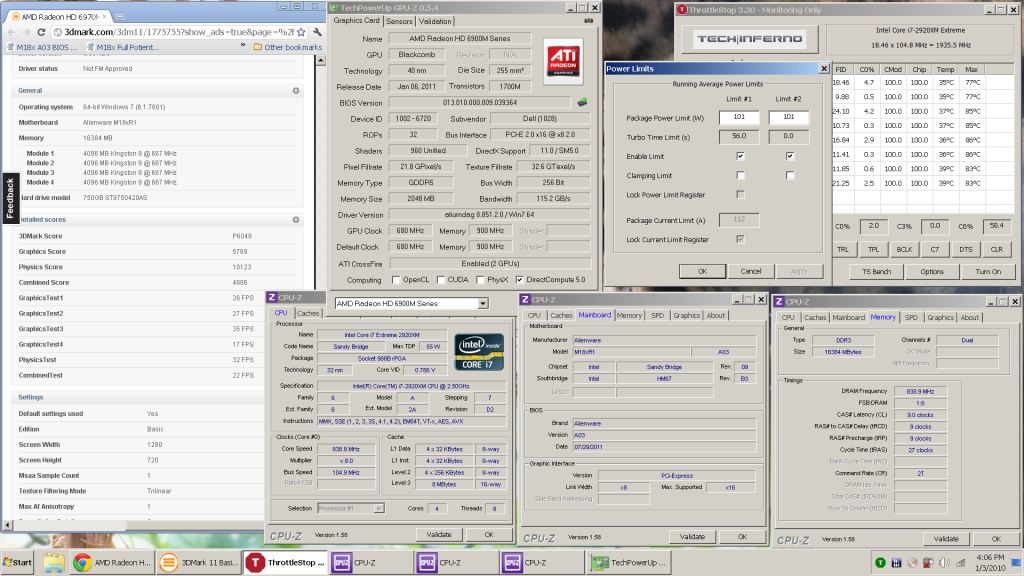This screenshot has height=576, width=1024.
Task: Open the M18x Full Potential bookmark
Action: (x=122, y=47)
